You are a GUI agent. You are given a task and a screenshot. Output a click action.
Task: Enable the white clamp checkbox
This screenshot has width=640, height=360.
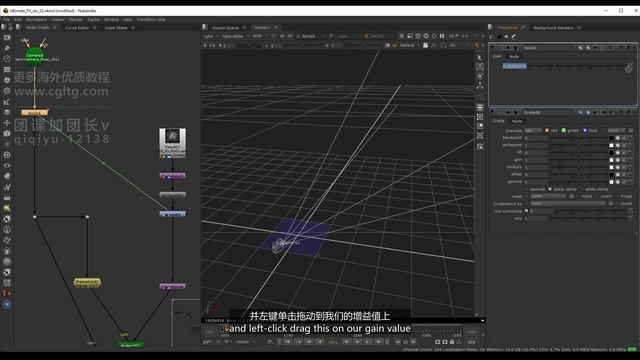click(x=582, y=189)
